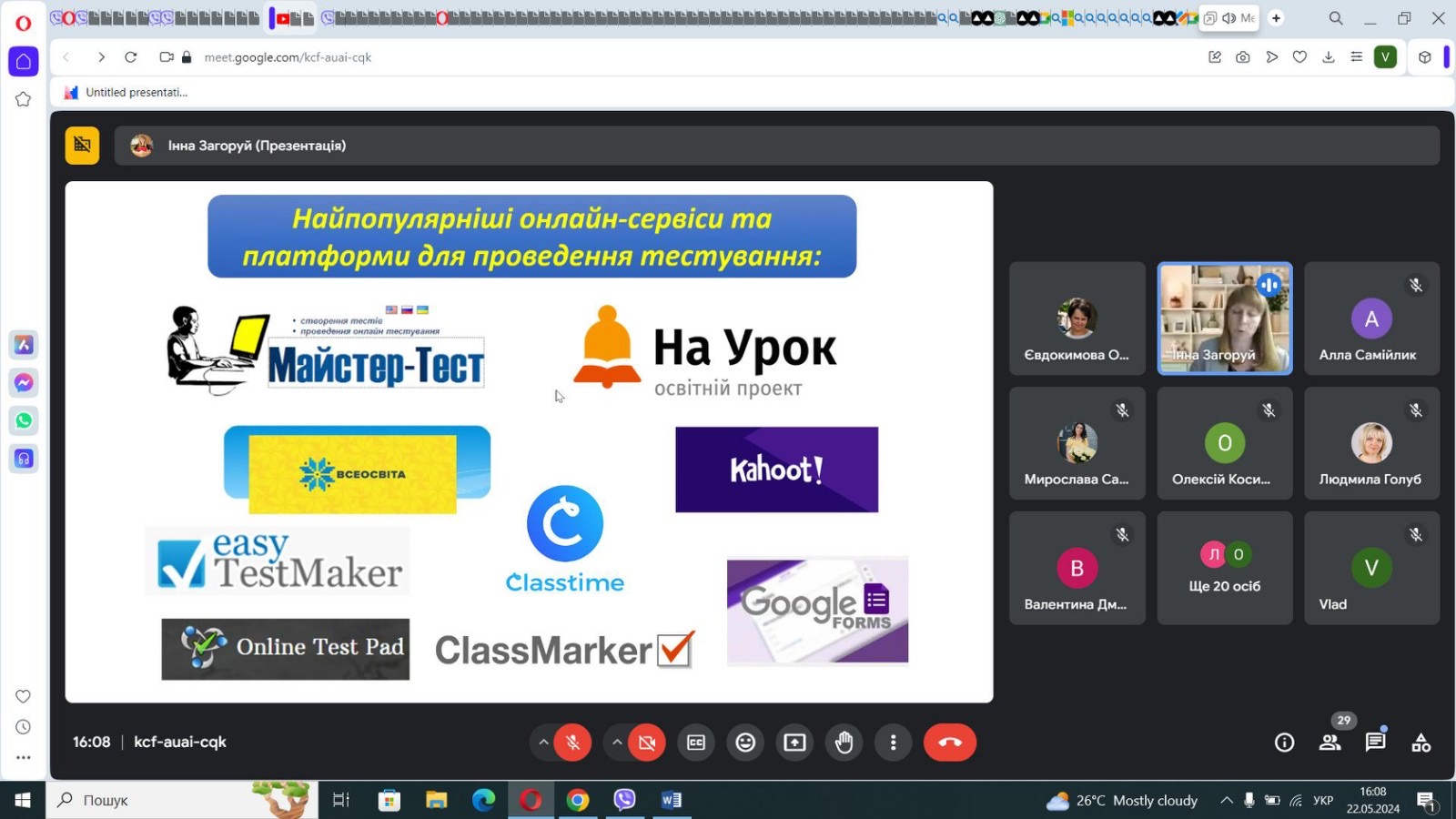Open the music player sidebar icon
The width and height of the screenshot is (1456, 819).
click(x=24, y=459)
